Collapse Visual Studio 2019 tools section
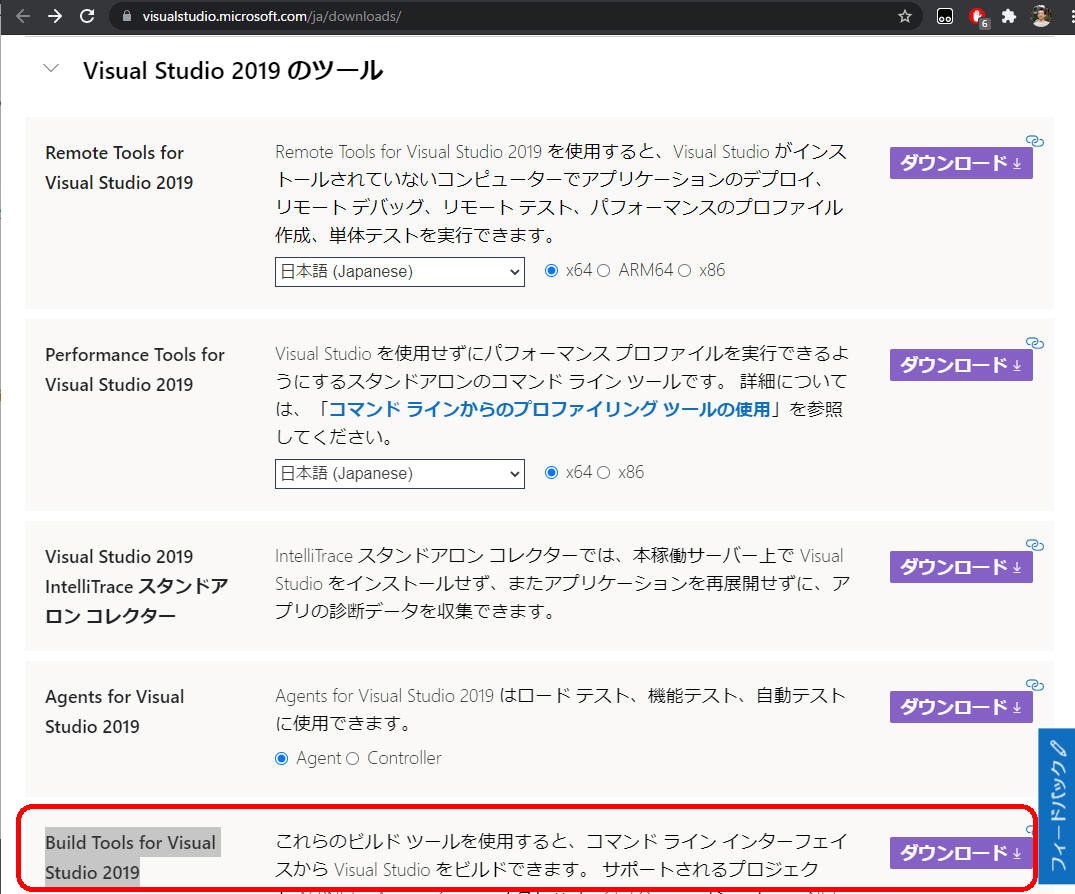Screen dimensions: 1075x894 pos(51,68)
